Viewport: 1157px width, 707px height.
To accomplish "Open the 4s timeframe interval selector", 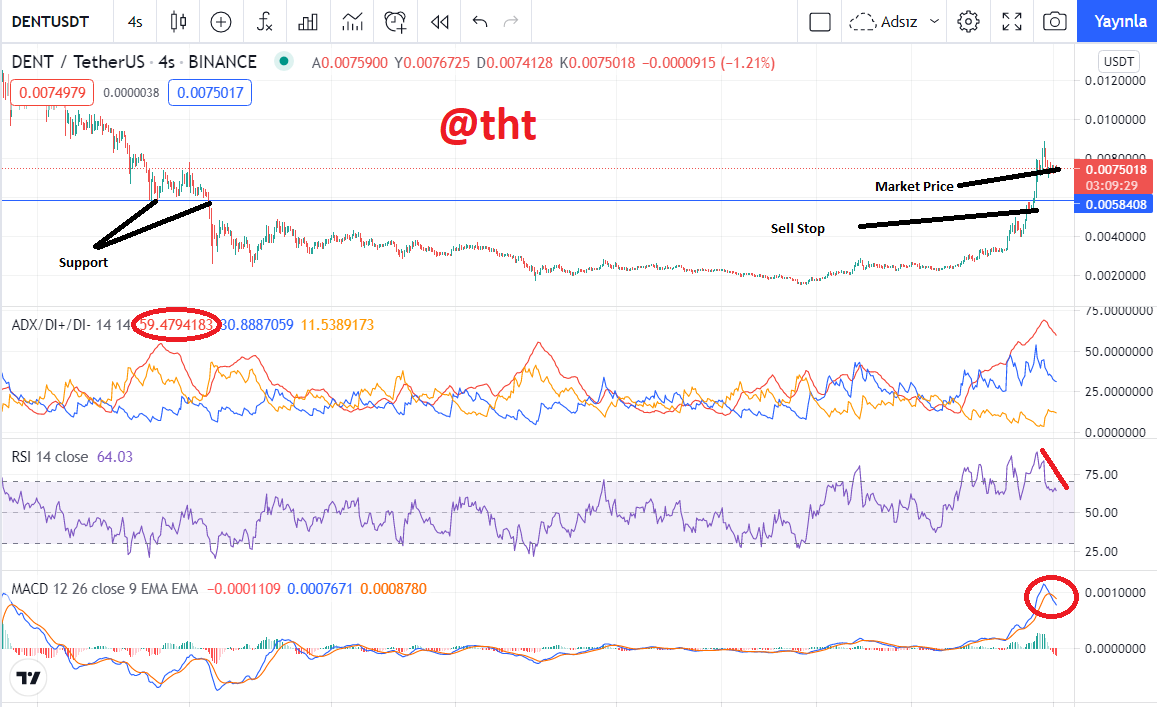I will (135, 22).
